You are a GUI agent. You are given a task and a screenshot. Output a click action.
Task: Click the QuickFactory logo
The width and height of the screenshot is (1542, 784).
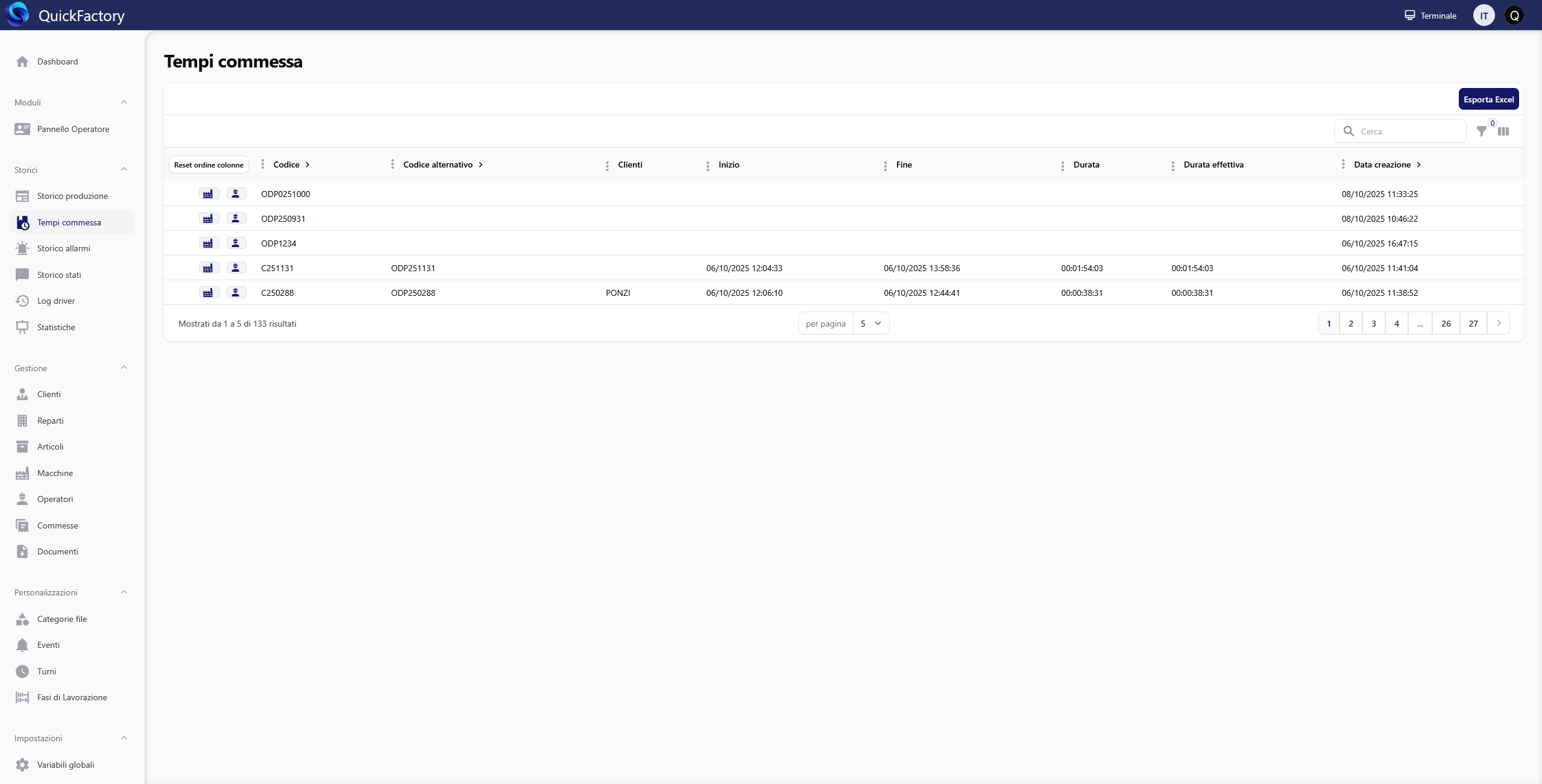pyautogui.click(x=17, y=15)
